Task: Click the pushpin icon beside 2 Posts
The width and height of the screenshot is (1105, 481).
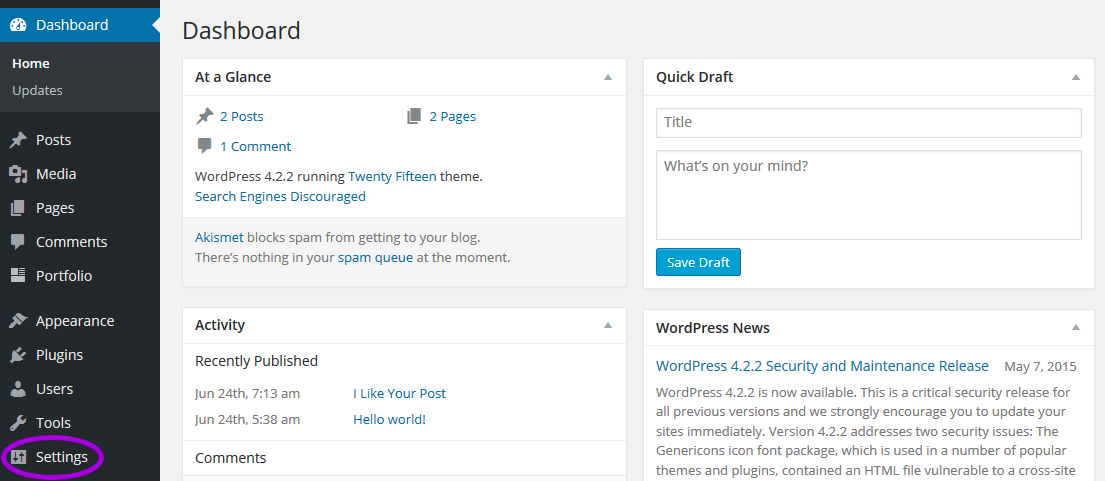Action: [x=204, y=116]
